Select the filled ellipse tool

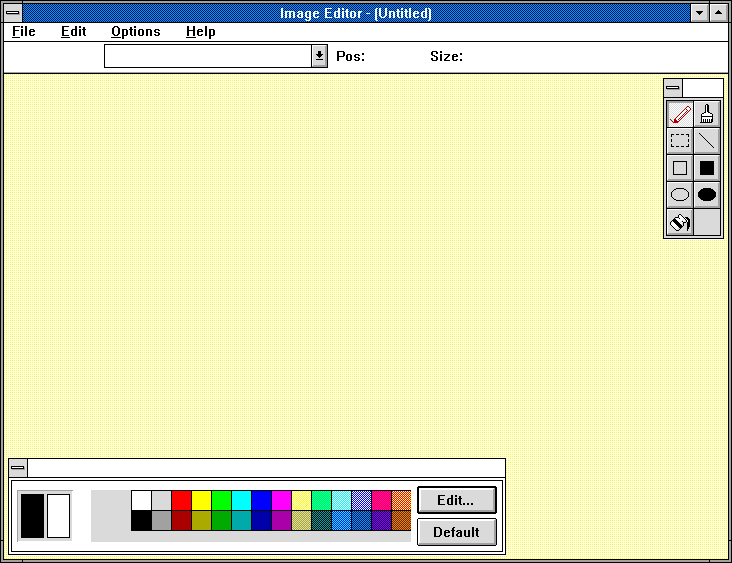(707, 194)
